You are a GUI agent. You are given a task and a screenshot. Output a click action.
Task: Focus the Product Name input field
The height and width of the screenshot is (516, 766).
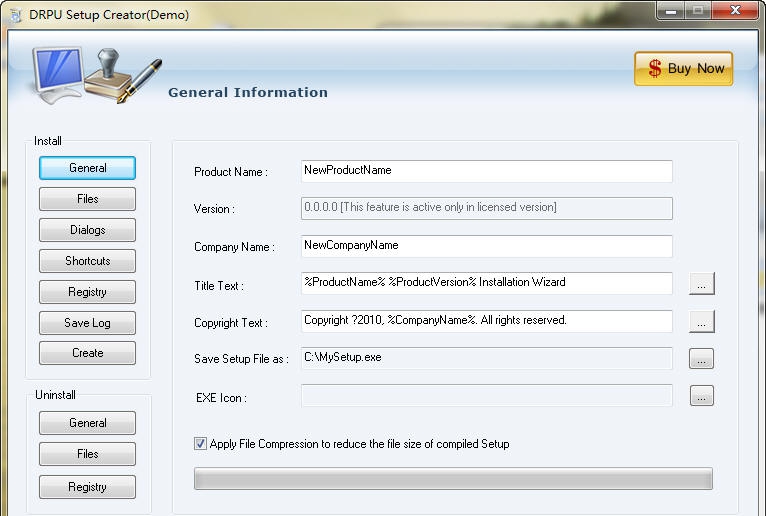click(487, 171)
